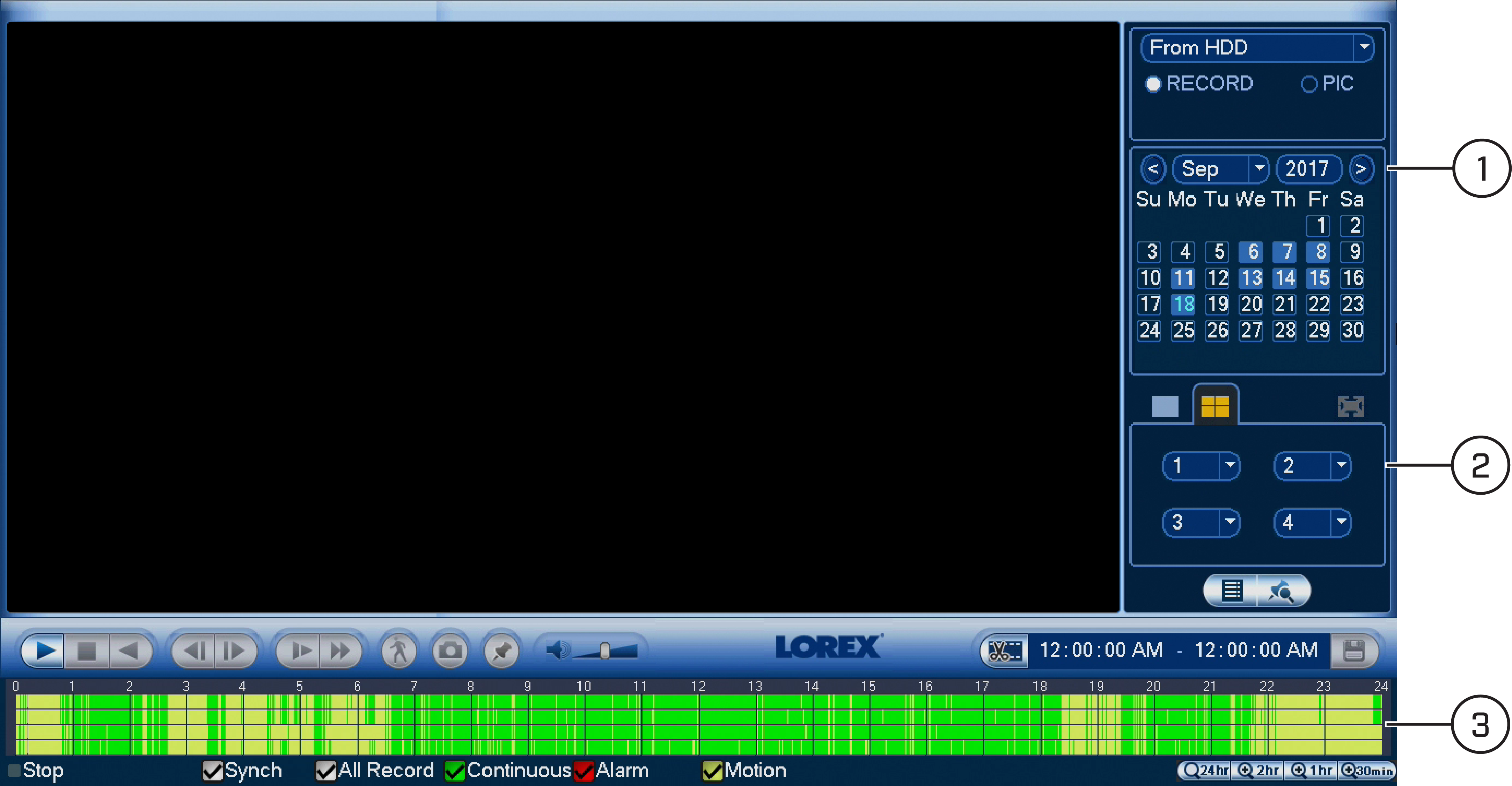Add a bookmark with the pushpin icon
Screen dimensions: 1512x786
502,650
